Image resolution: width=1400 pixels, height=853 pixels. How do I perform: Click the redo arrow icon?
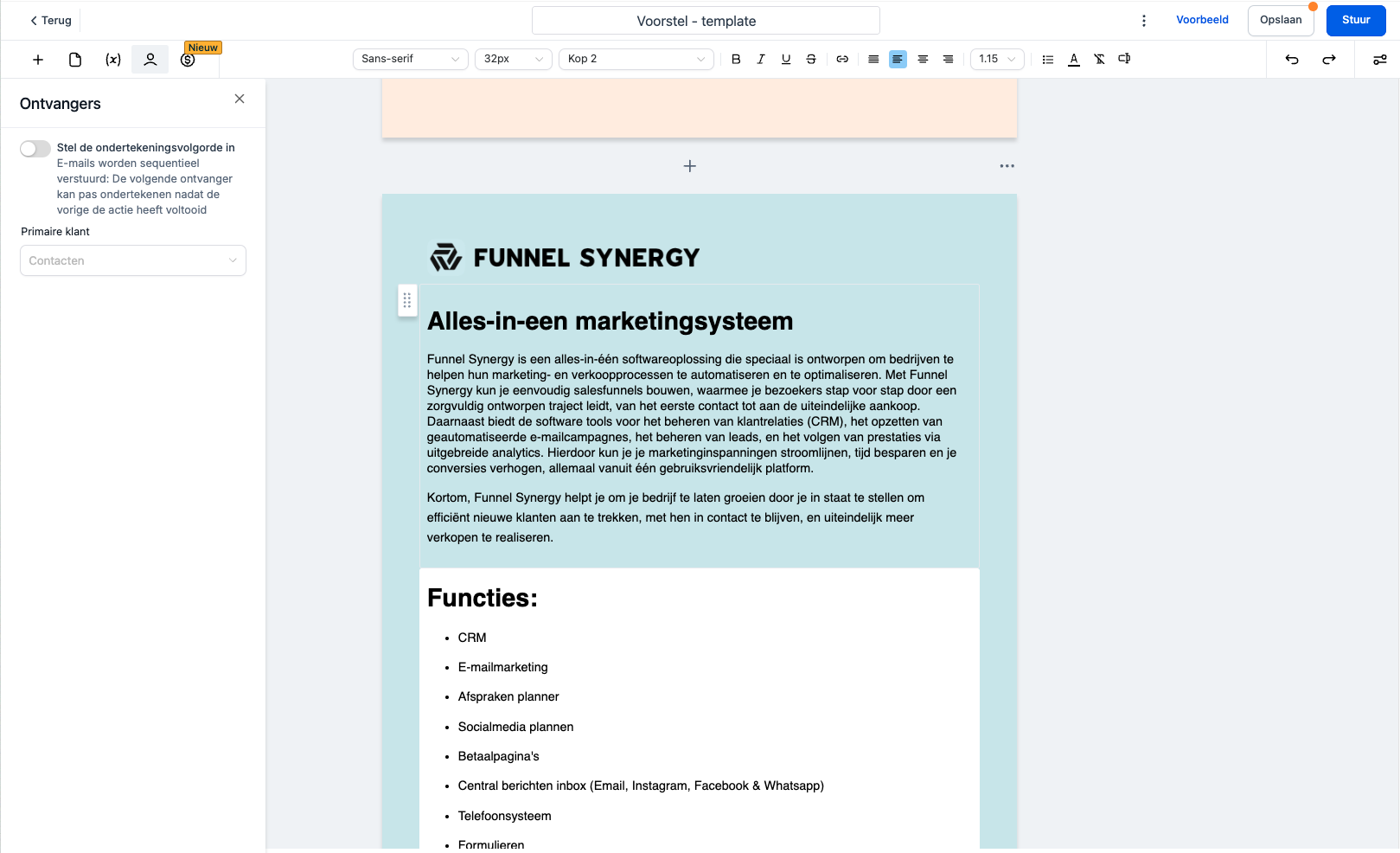1329,59
